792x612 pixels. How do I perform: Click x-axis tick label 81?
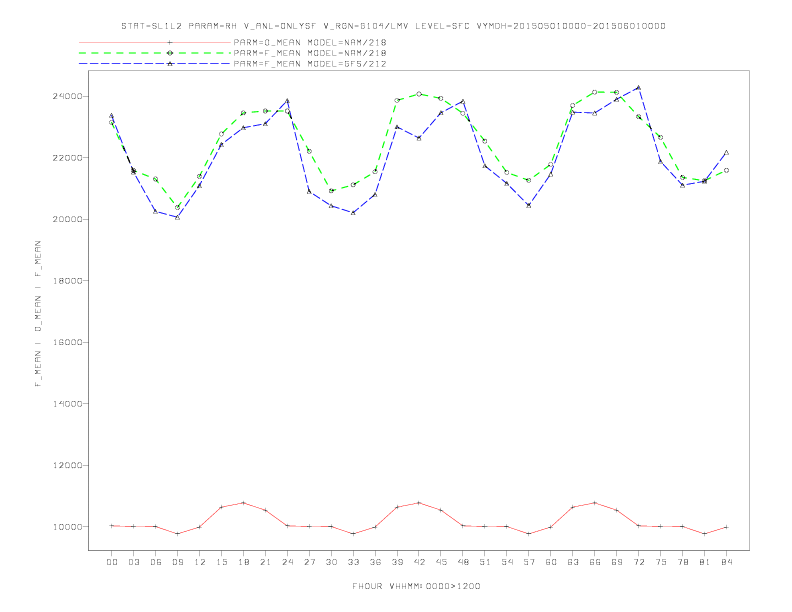tap(705, 562)
